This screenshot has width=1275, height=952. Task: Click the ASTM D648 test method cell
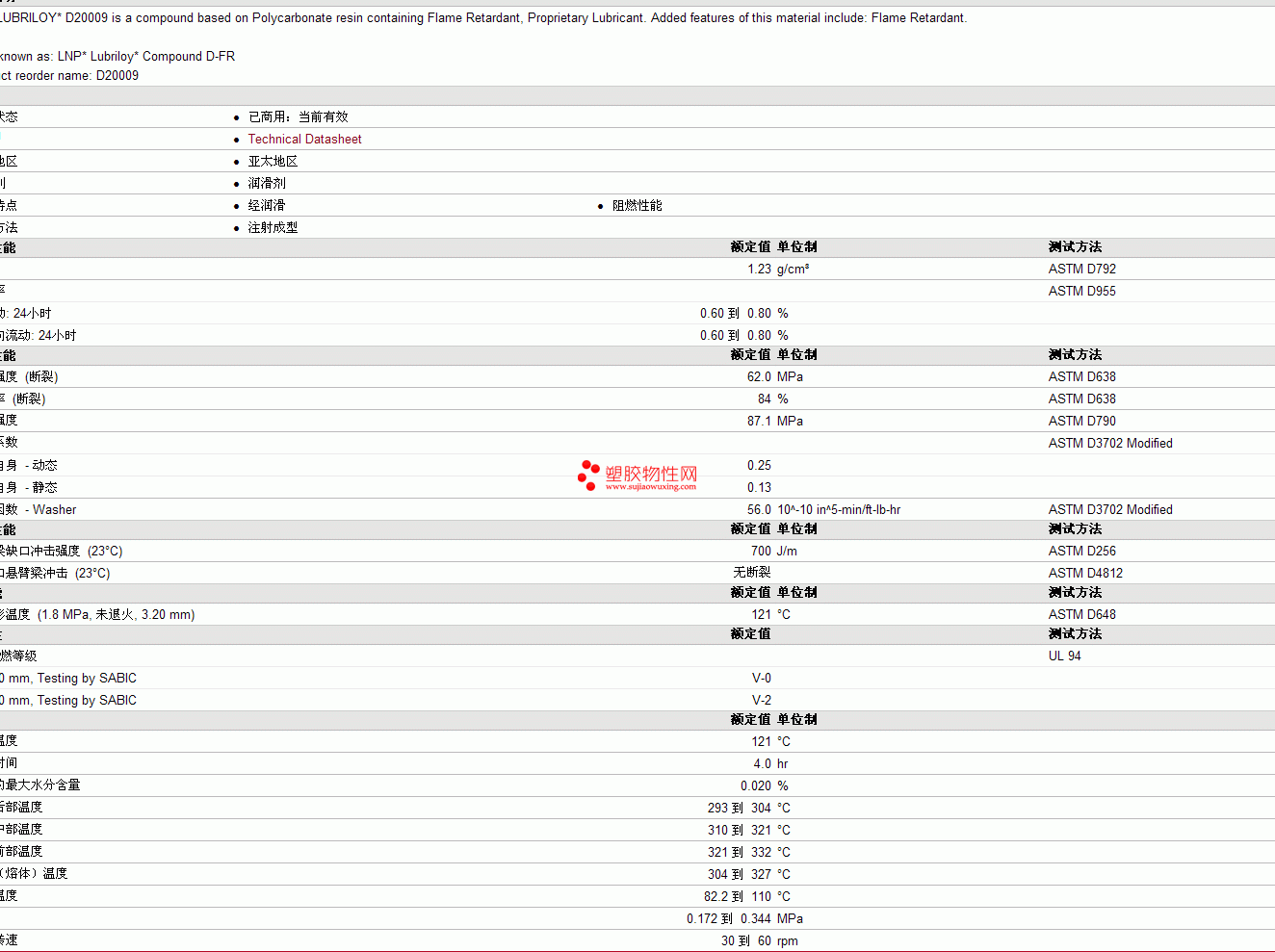(x=1082, y=614)
